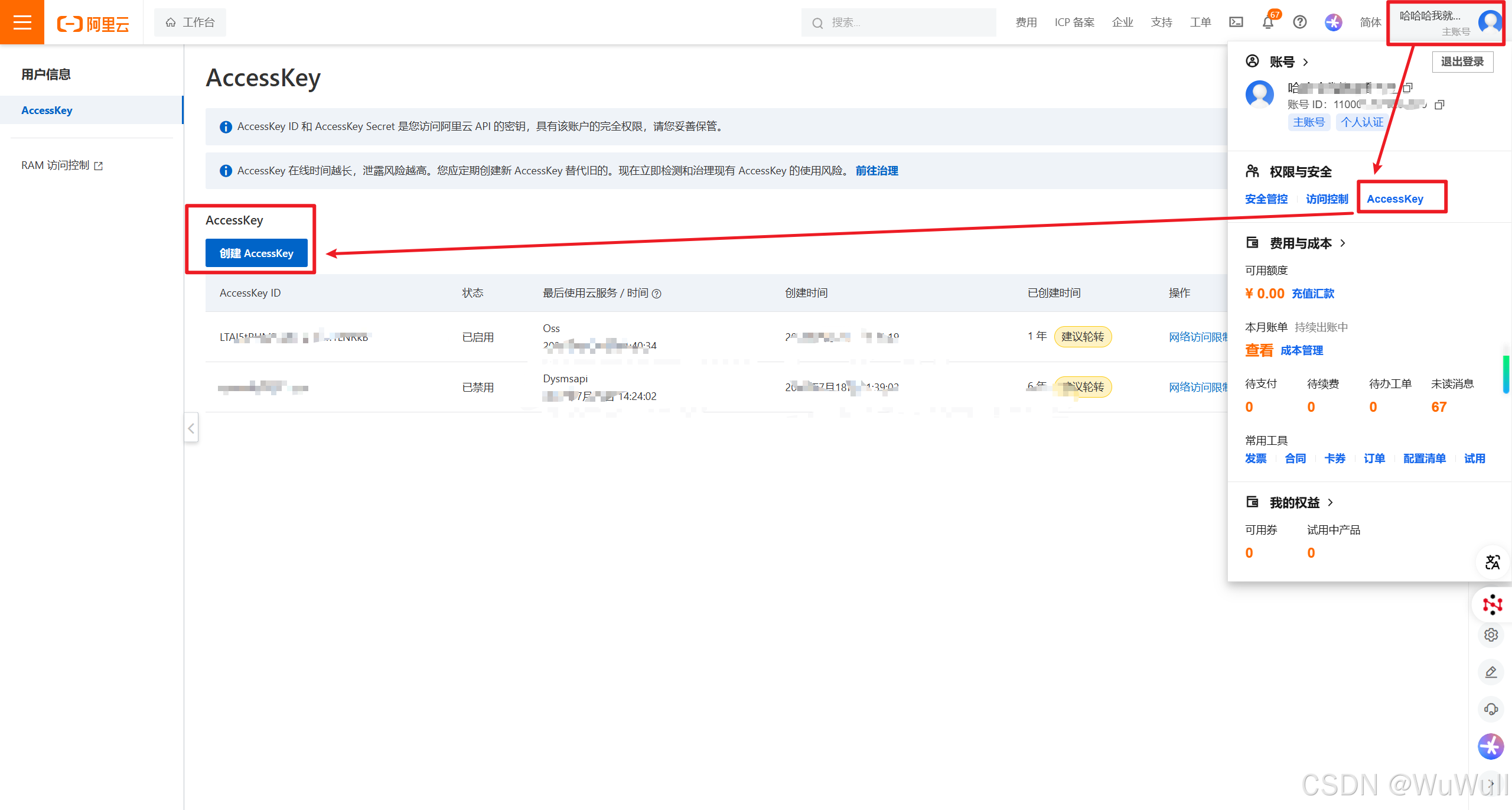Click 充值汇款 link
1512x810 pixels.
1313,294
